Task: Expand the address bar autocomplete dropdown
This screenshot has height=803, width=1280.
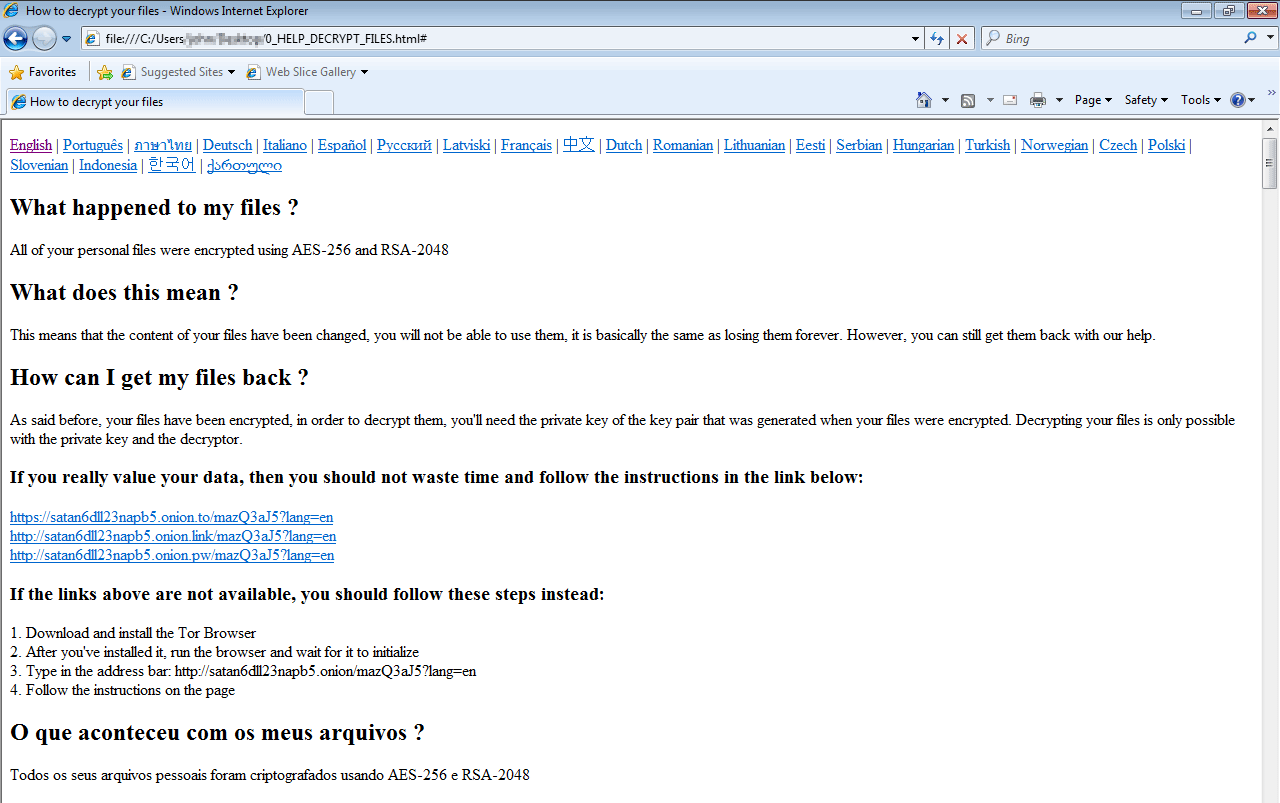Action: [916, 39]
